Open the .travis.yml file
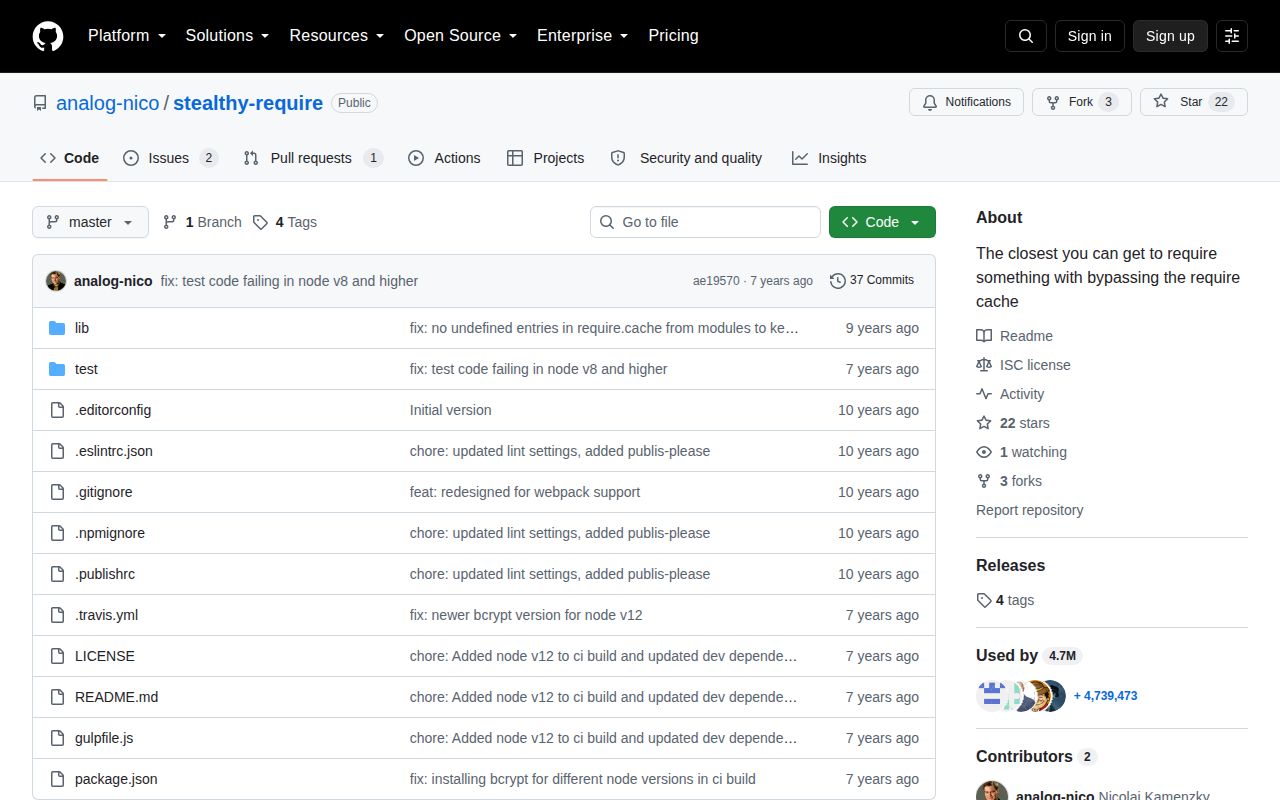This screenshot has height=800, width=1280. pyautogui.click(x=106, y=615)
